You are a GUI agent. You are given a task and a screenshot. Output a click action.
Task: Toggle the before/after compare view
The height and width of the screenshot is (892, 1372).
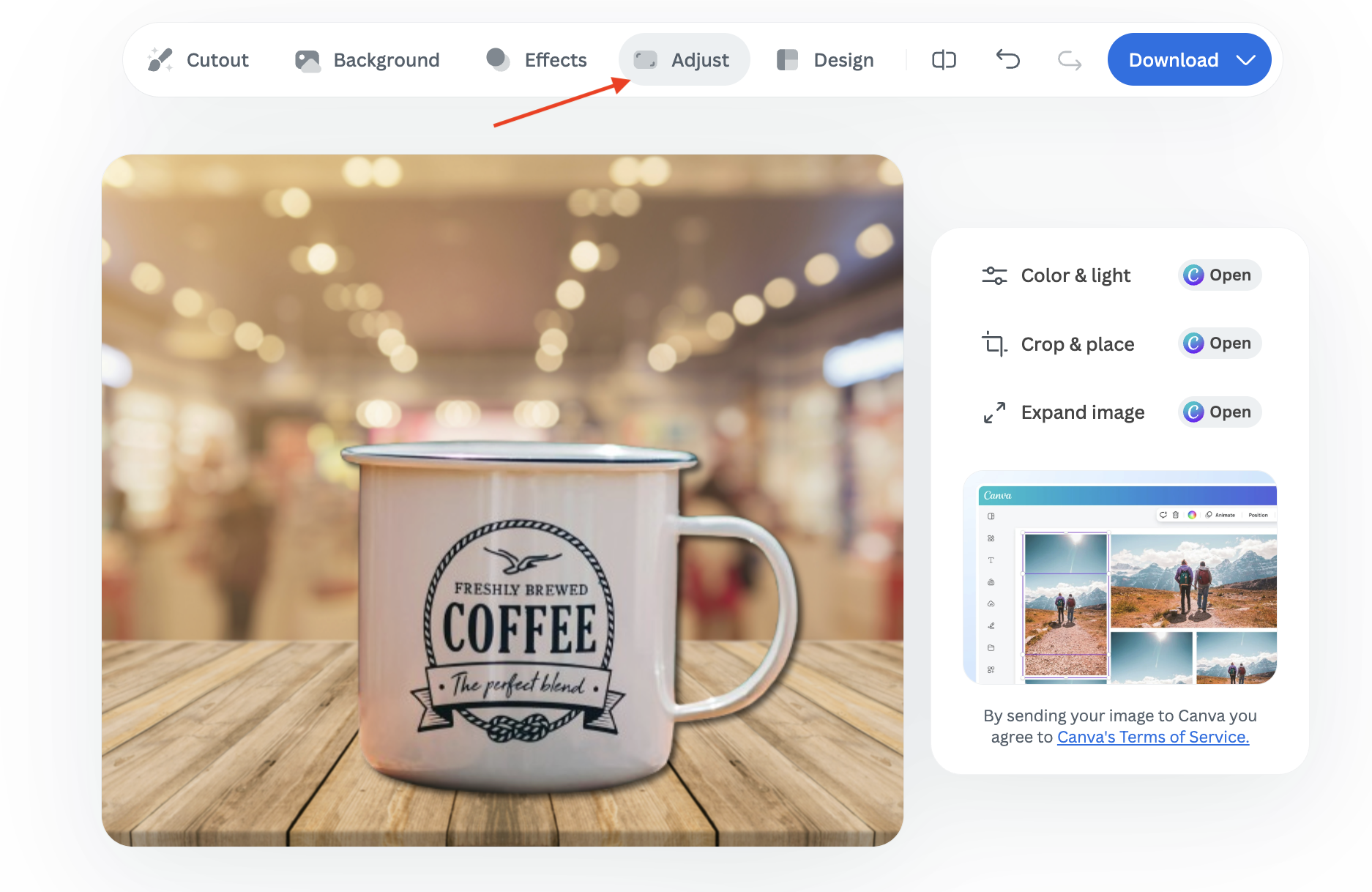[x=944, y=60]
